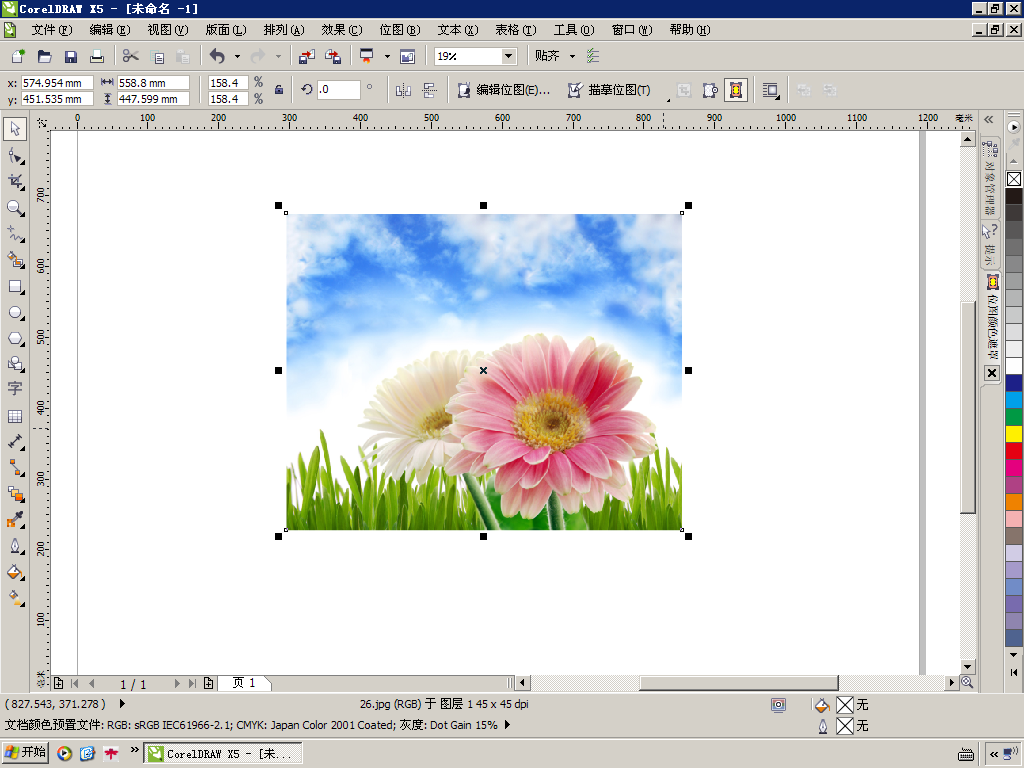Collapse the docker panel with chevrons
Image resolution: width=1024 pixels, height=768 pixels.
(x=989, y=119)
